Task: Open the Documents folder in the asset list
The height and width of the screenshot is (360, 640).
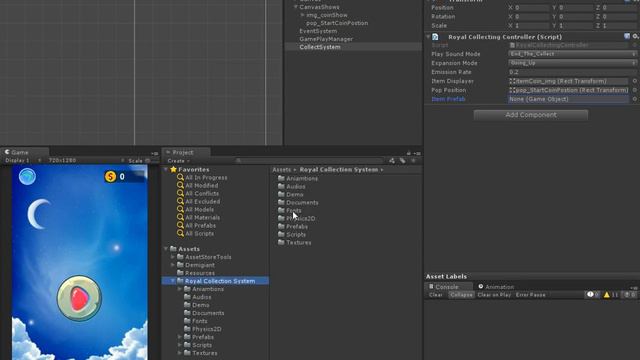Action: pyautogui.click(x=298, y=202)
